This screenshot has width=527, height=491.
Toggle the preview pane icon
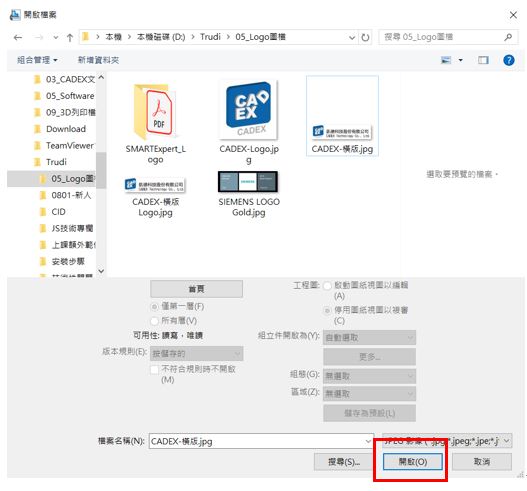483,60
